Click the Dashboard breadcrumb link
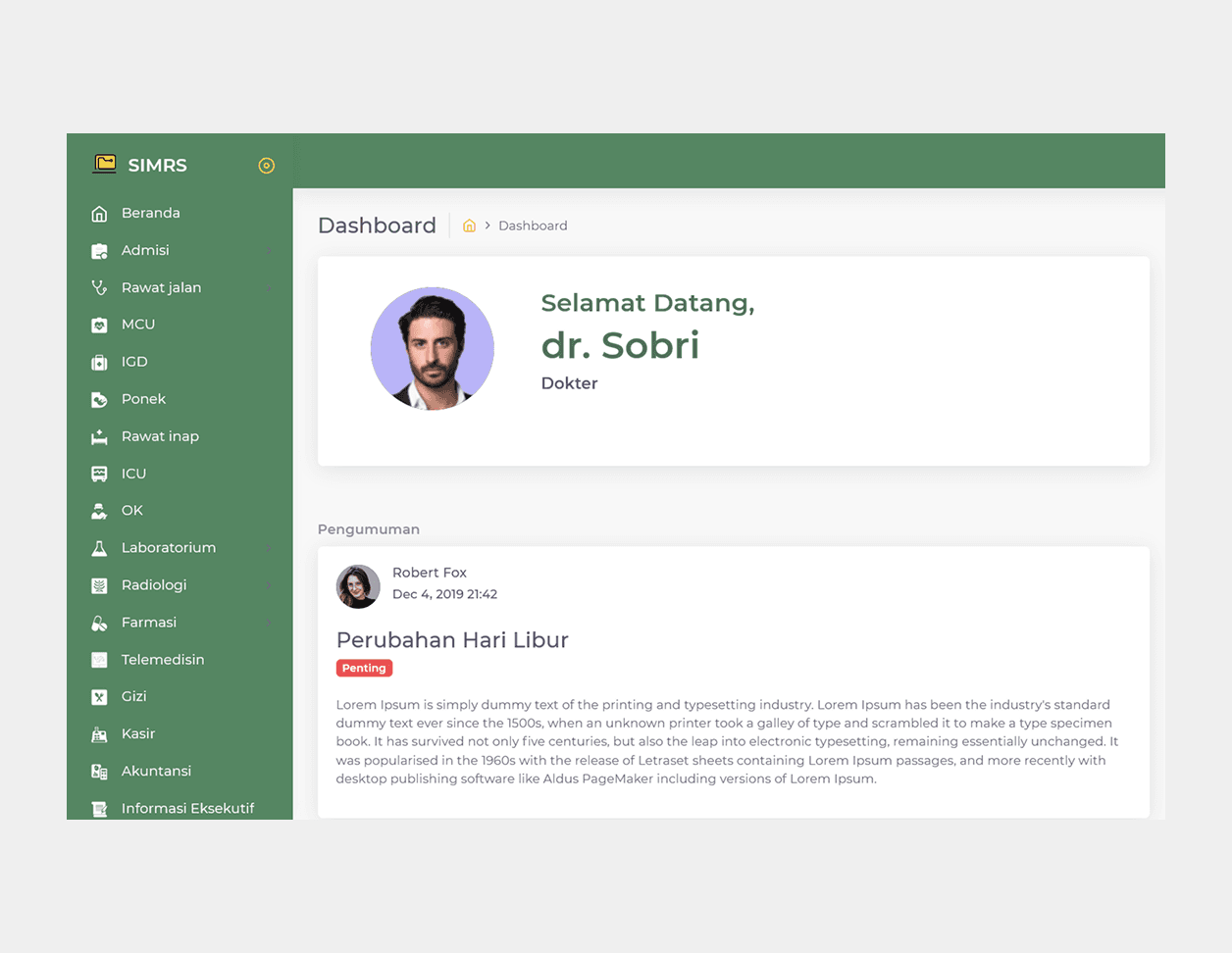The image size is (1232, 953). pos(533,226)
